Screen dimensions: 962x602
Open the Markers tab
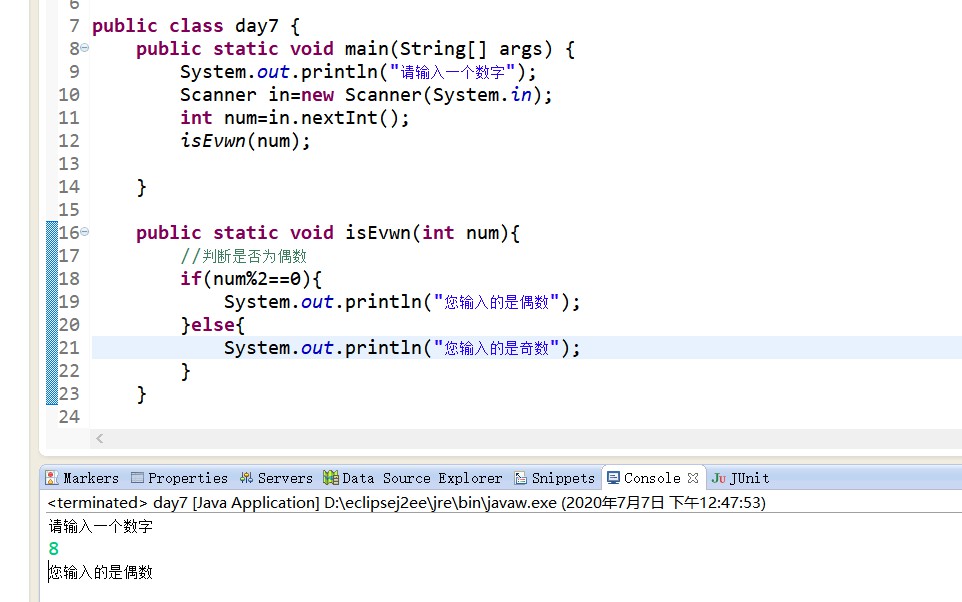point(83,478)
